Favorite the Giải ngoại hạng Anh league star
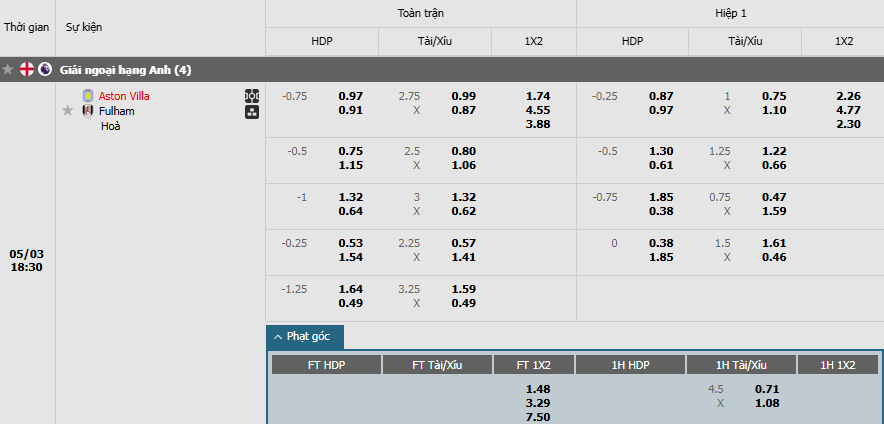 click(8, 70)
